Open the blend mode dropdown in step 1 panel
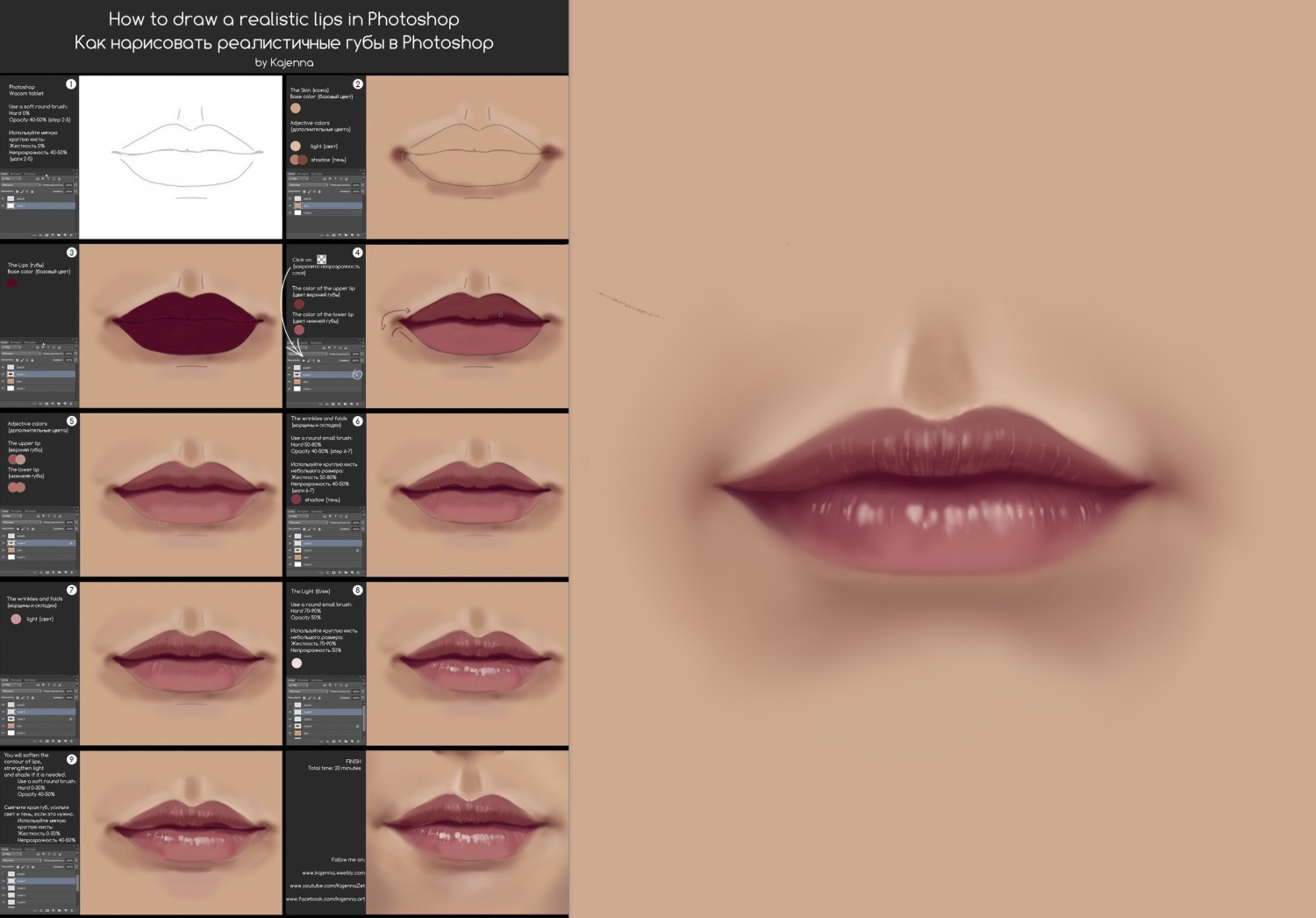This screenshot has height=918, width=1316. click(x=21, y=185)
